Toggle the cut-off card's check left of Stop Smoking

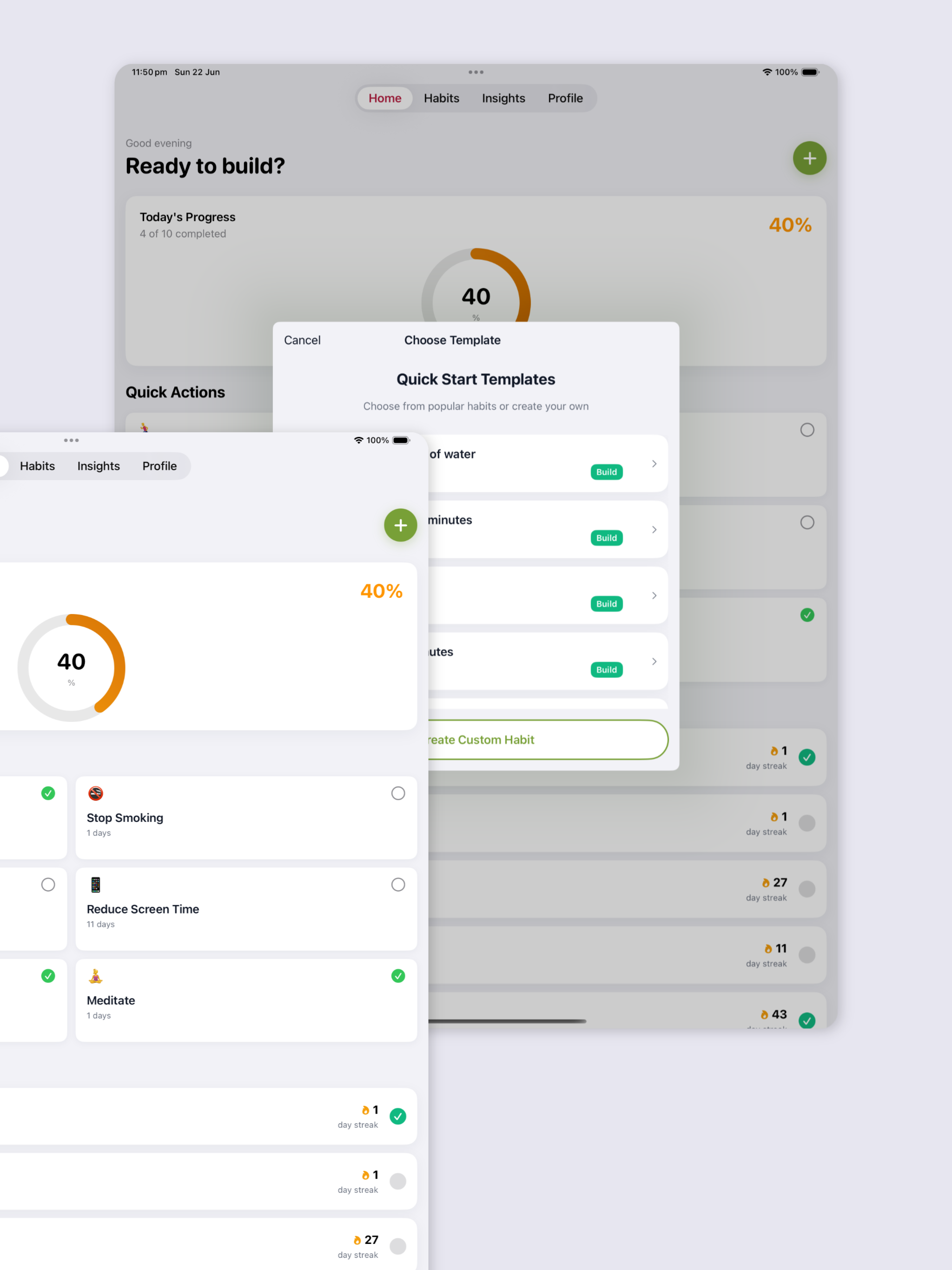click(x=48, y=793)
